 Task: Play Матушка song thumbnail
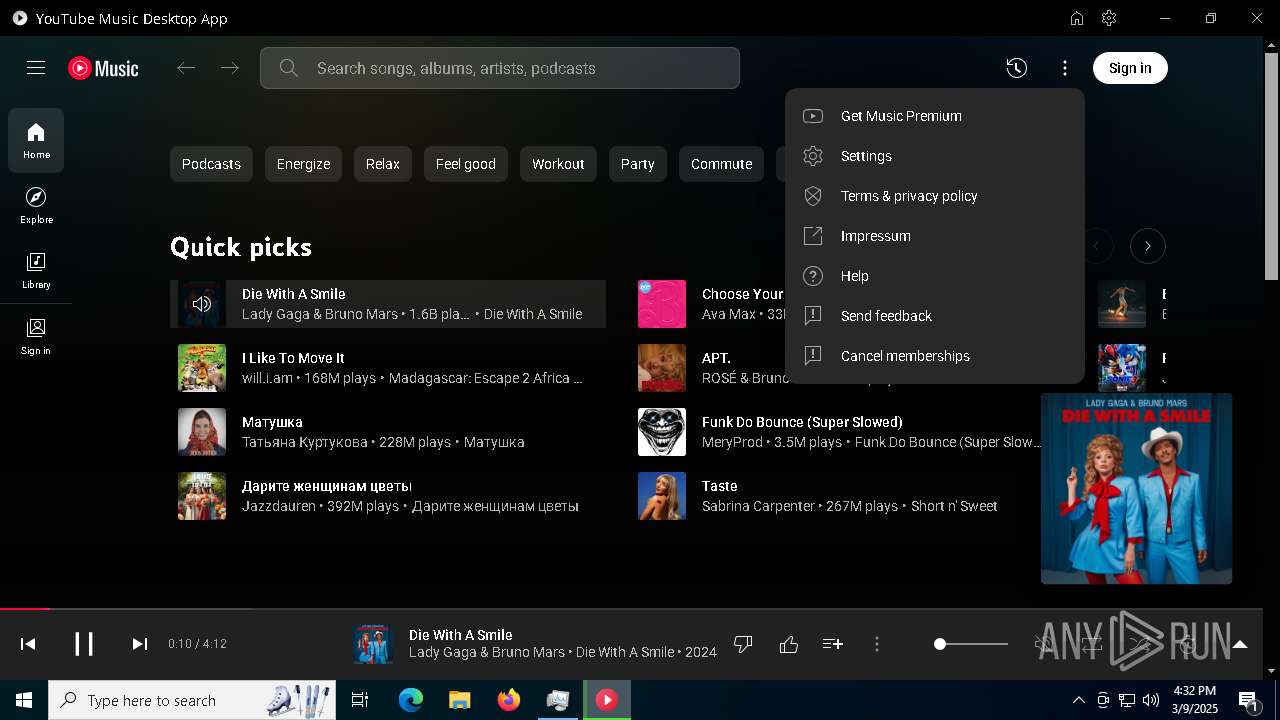point(202,432)
